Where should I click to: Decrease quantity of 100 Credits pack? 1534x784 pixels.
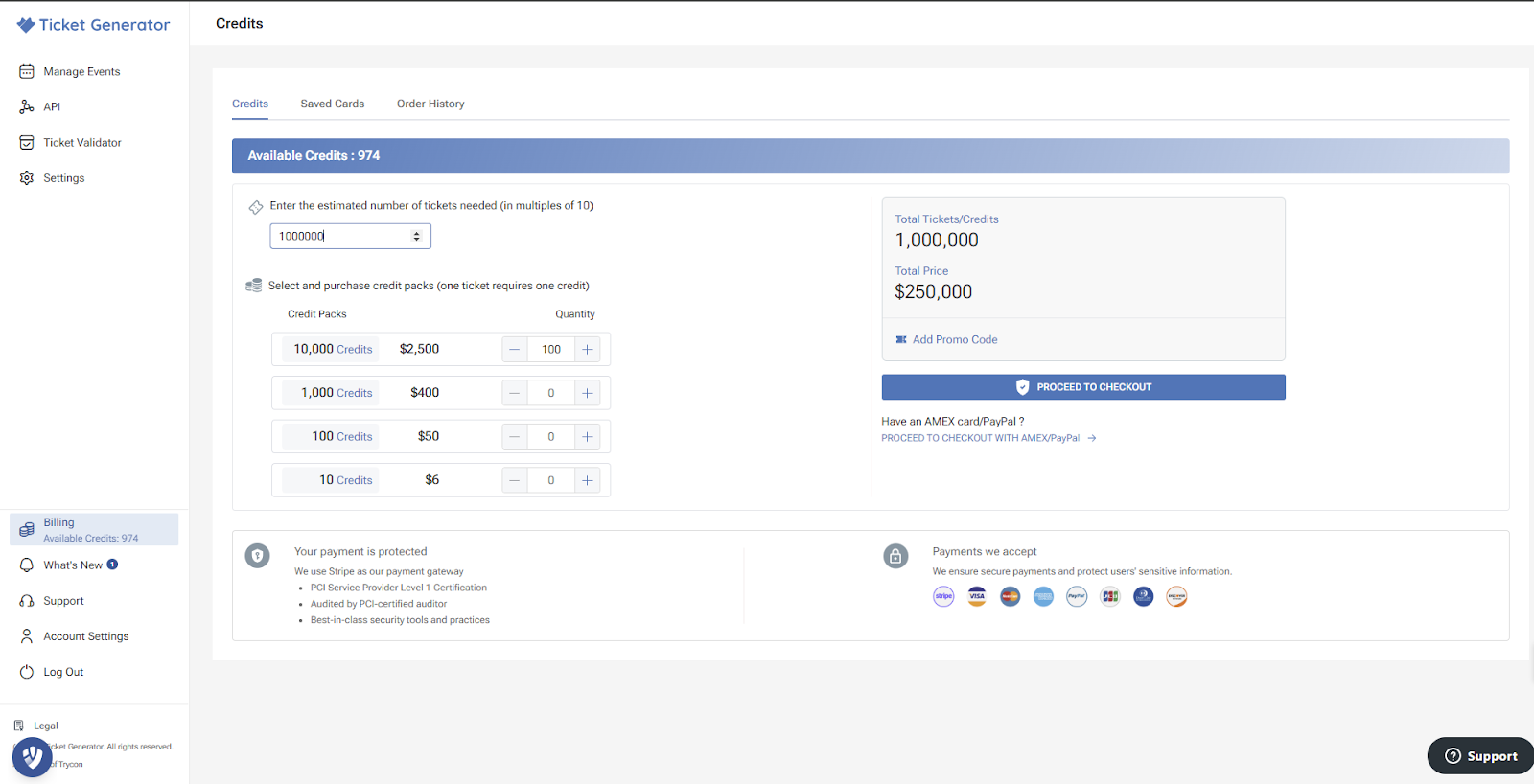coord(515,437)
